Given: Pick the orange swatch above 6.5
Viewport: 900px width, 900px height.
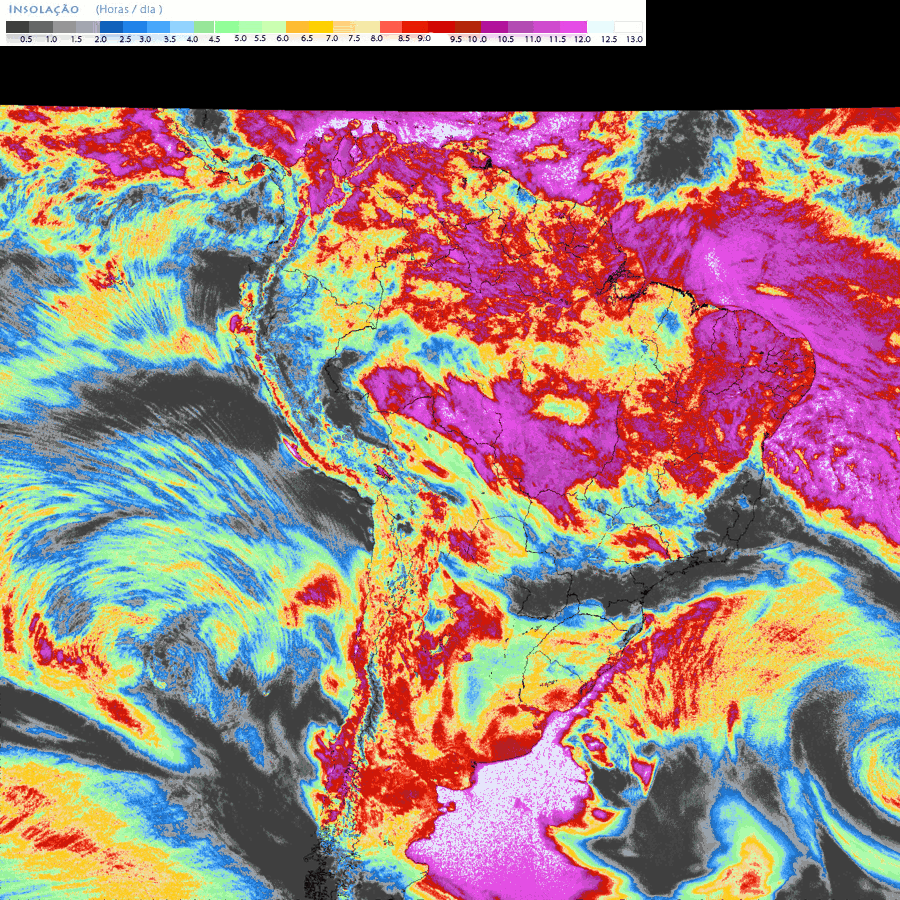Looking at the screenshot, I should tap(298, 27).
